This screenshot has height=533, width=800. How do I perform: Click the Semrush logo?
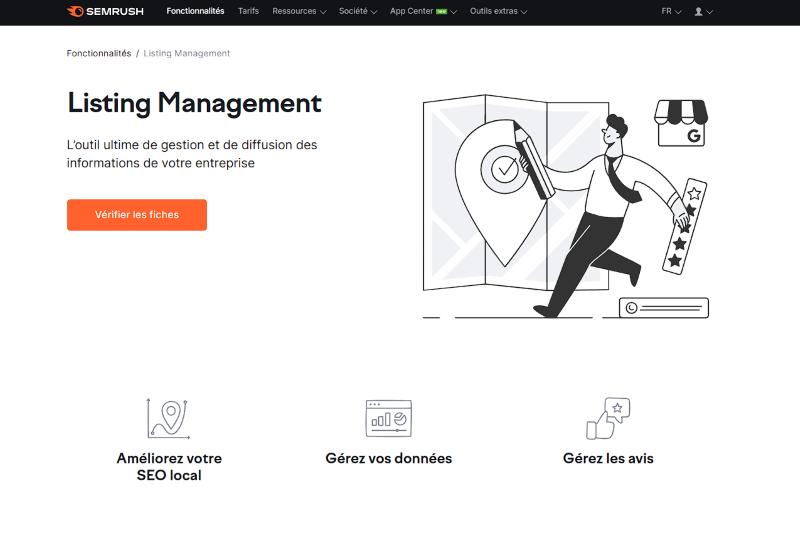[x=105, y=11]
